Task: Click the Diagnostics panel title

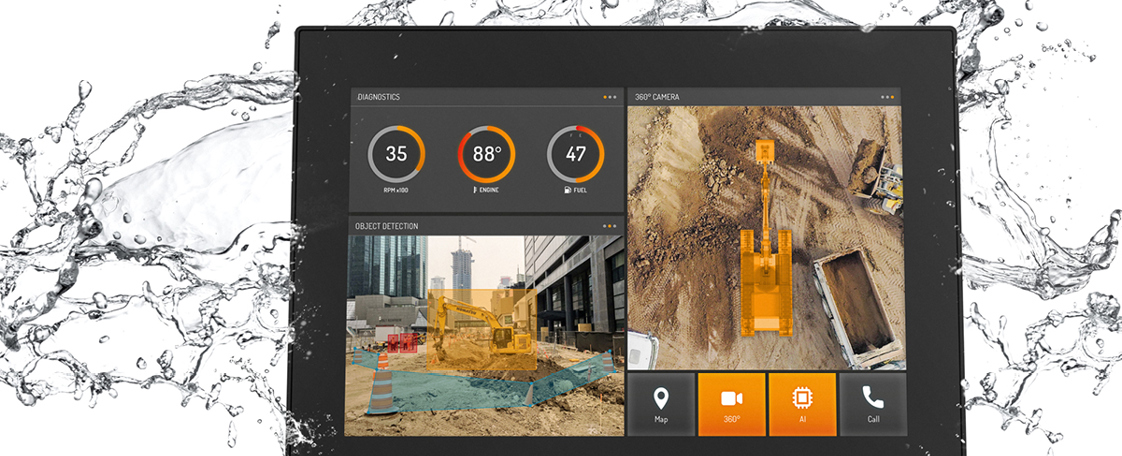Action: tap(378, 97)
